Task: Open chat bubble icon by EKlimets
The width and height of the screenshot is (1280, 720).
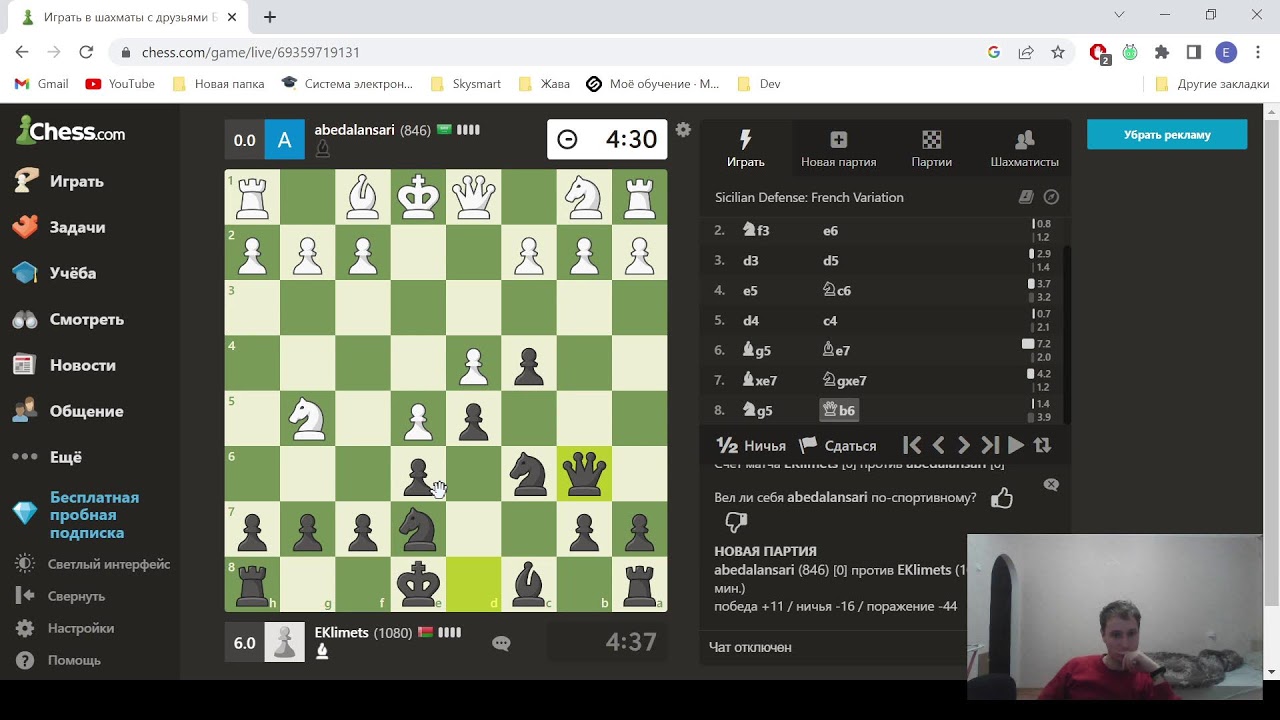Action: tap(501, 643)
